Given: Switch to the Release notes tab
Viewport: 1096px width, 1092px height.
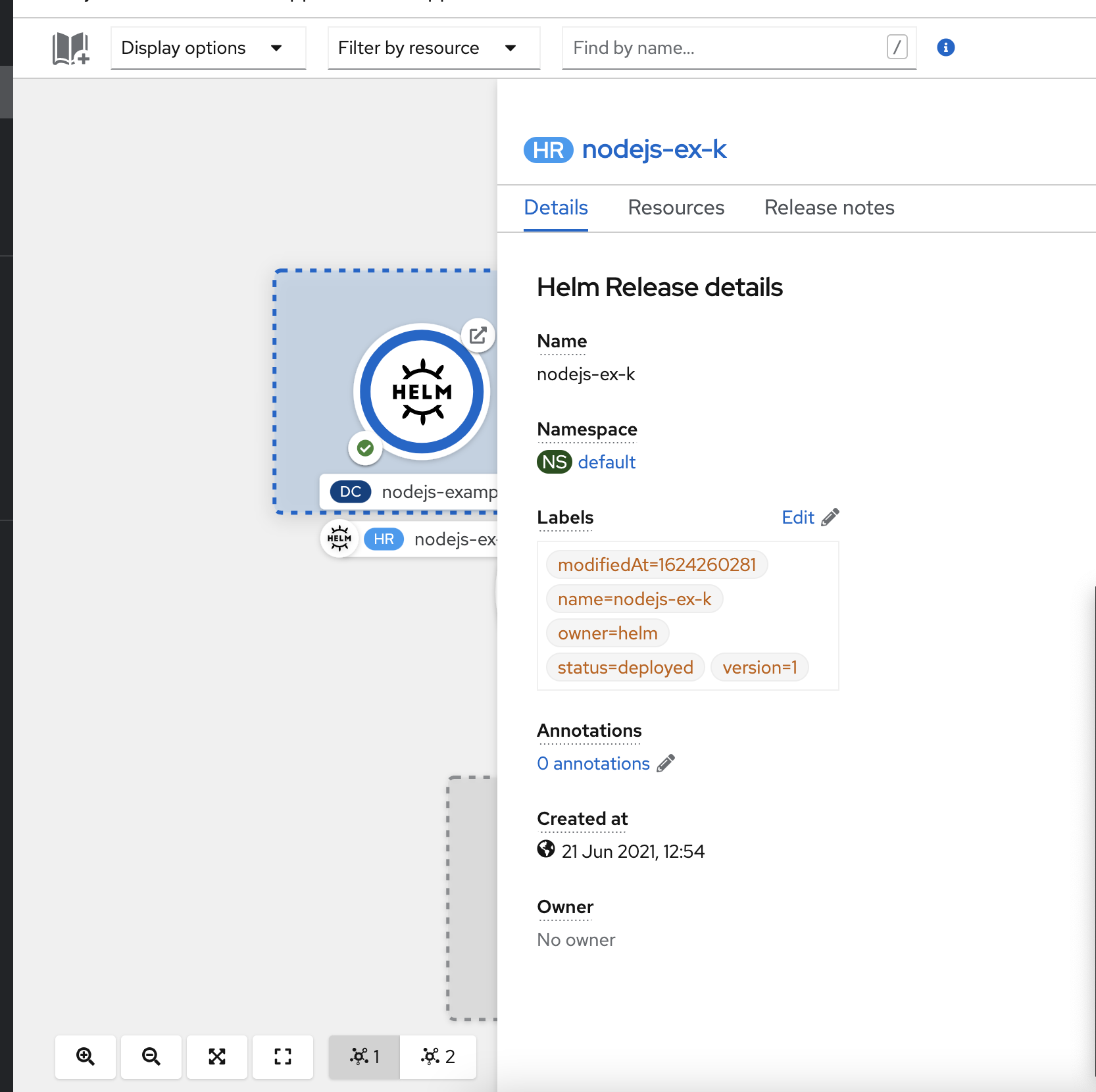Looking at the screenshot, I should [829, 208].
